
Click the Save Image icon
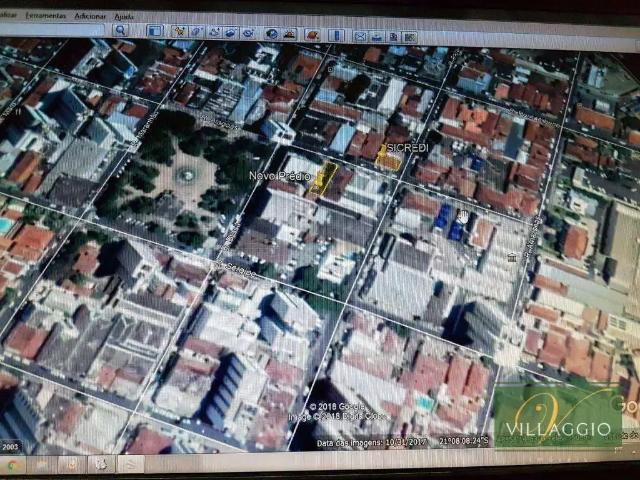[x=393, y=37]
